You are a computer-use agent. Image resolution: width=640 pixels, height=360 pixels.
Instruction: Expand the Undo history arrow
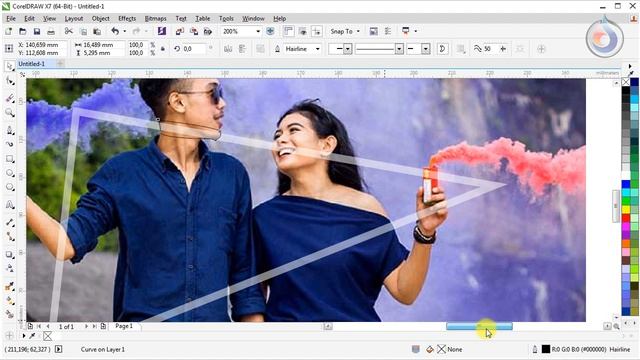(x=124, y=31)
